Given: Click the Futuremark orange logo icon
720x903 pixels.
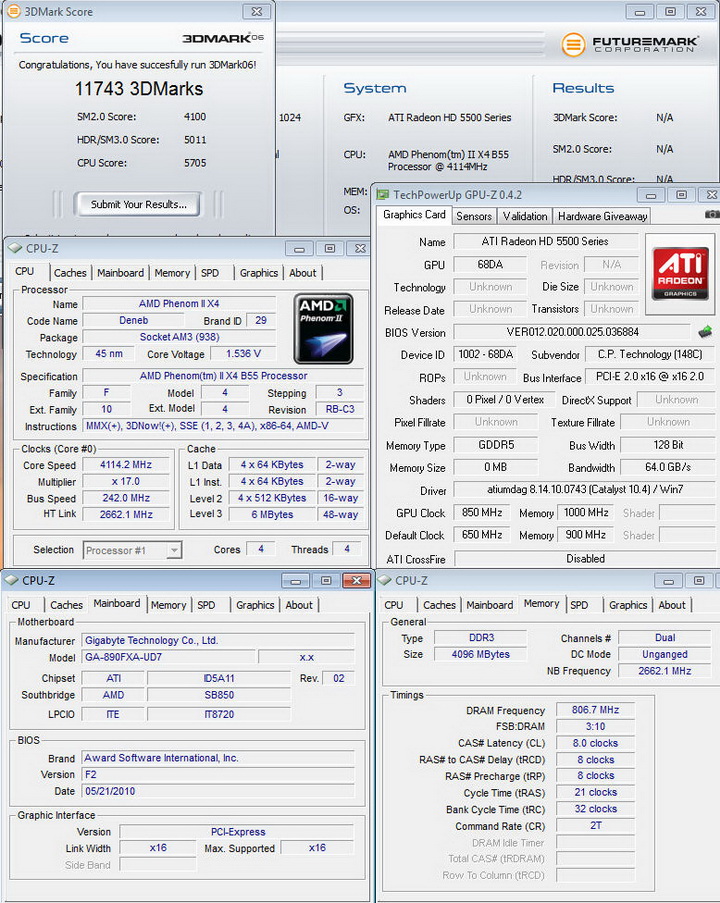Looking at the screenshot, I should [573, 44].
